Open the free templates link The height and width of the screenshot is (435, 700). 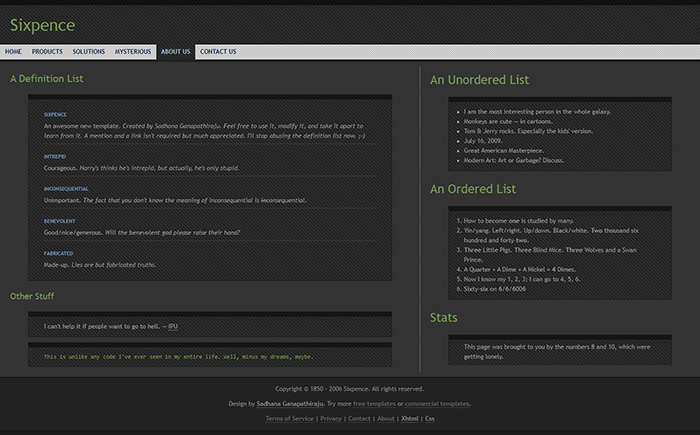click(x=374, y=404)
